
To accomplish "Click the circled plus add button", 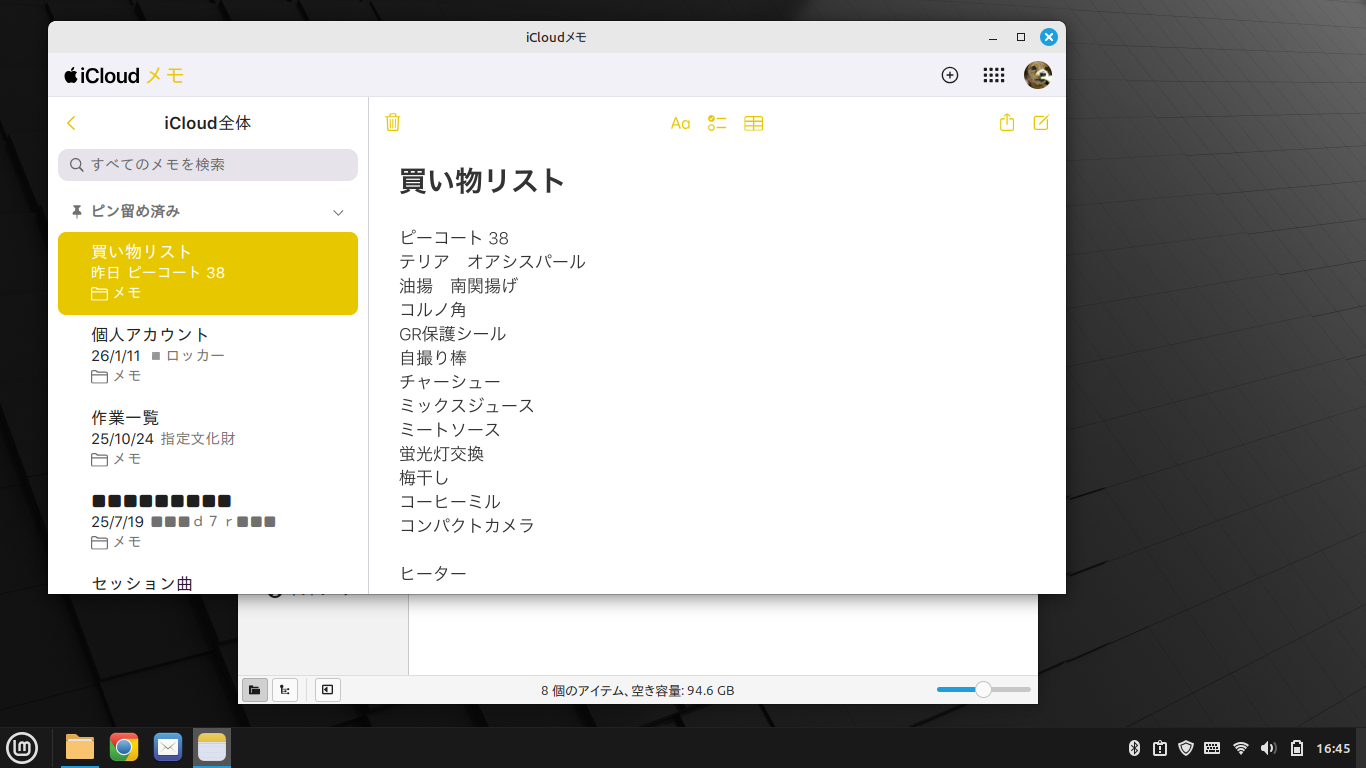I will click(x=950, y=75).
